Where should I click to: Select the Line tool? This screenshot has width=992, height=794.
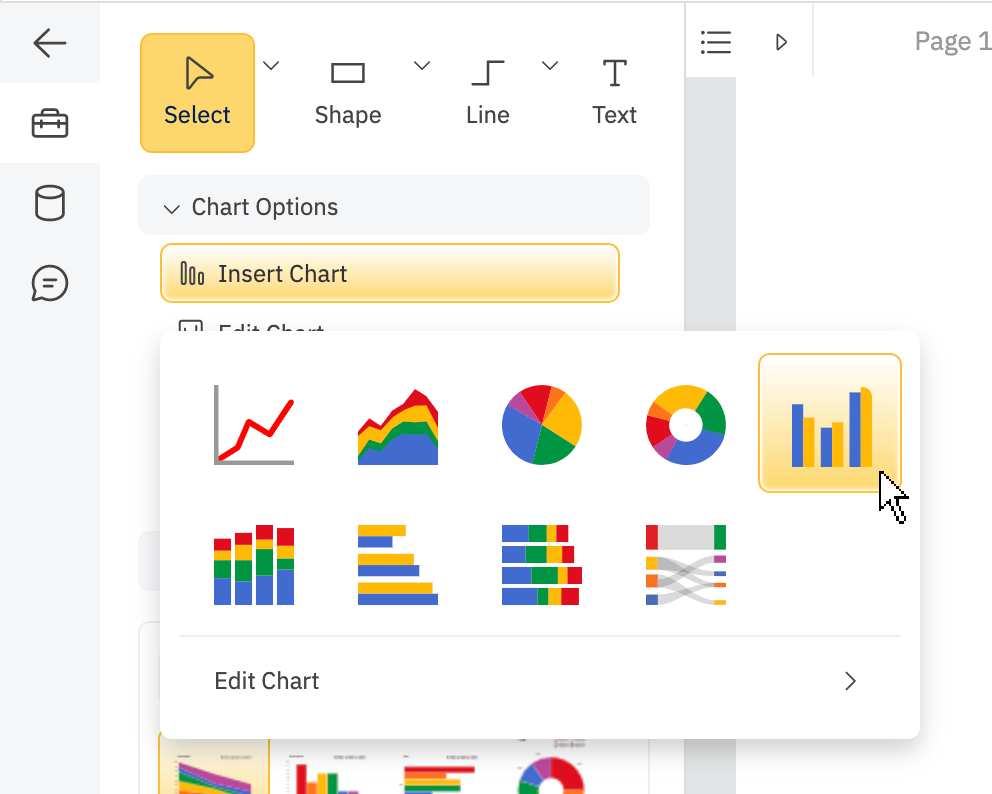pyautogui.click(x=487, y=90)
